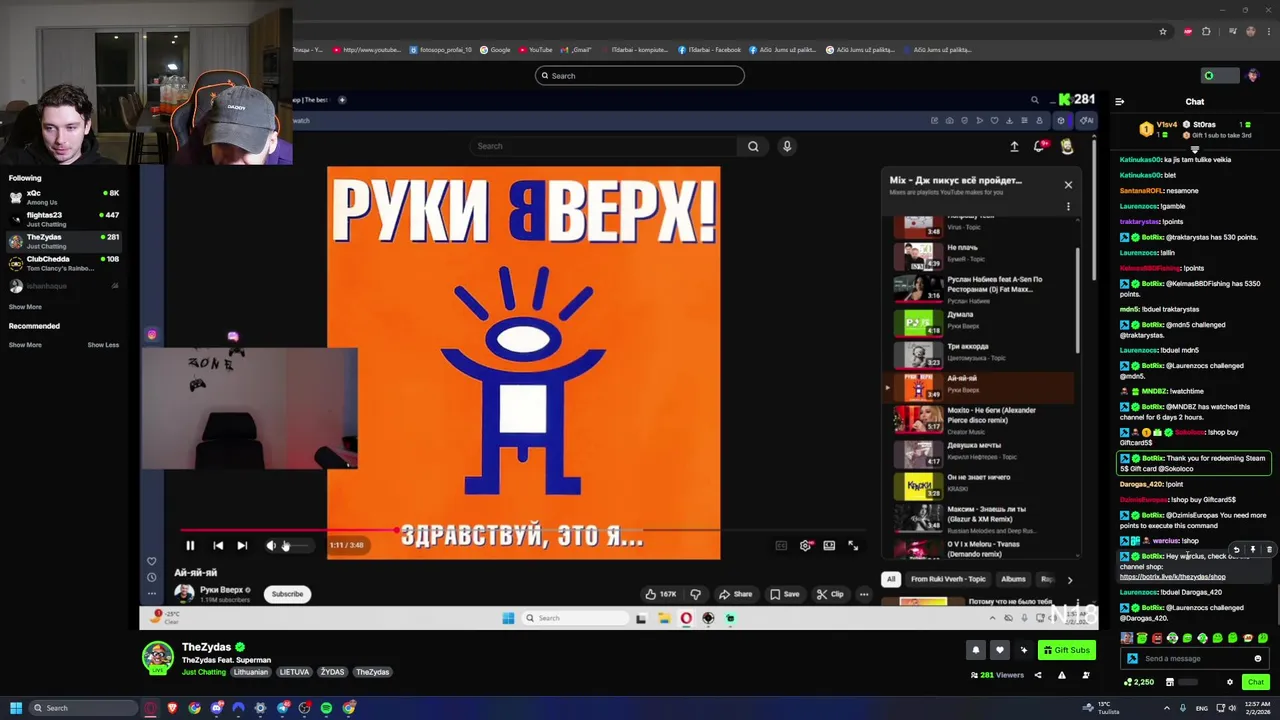Viewport: 1280px width, 720px height.
Task: Switch the YouTube player to theater mode
Action: tap(829, 545)
